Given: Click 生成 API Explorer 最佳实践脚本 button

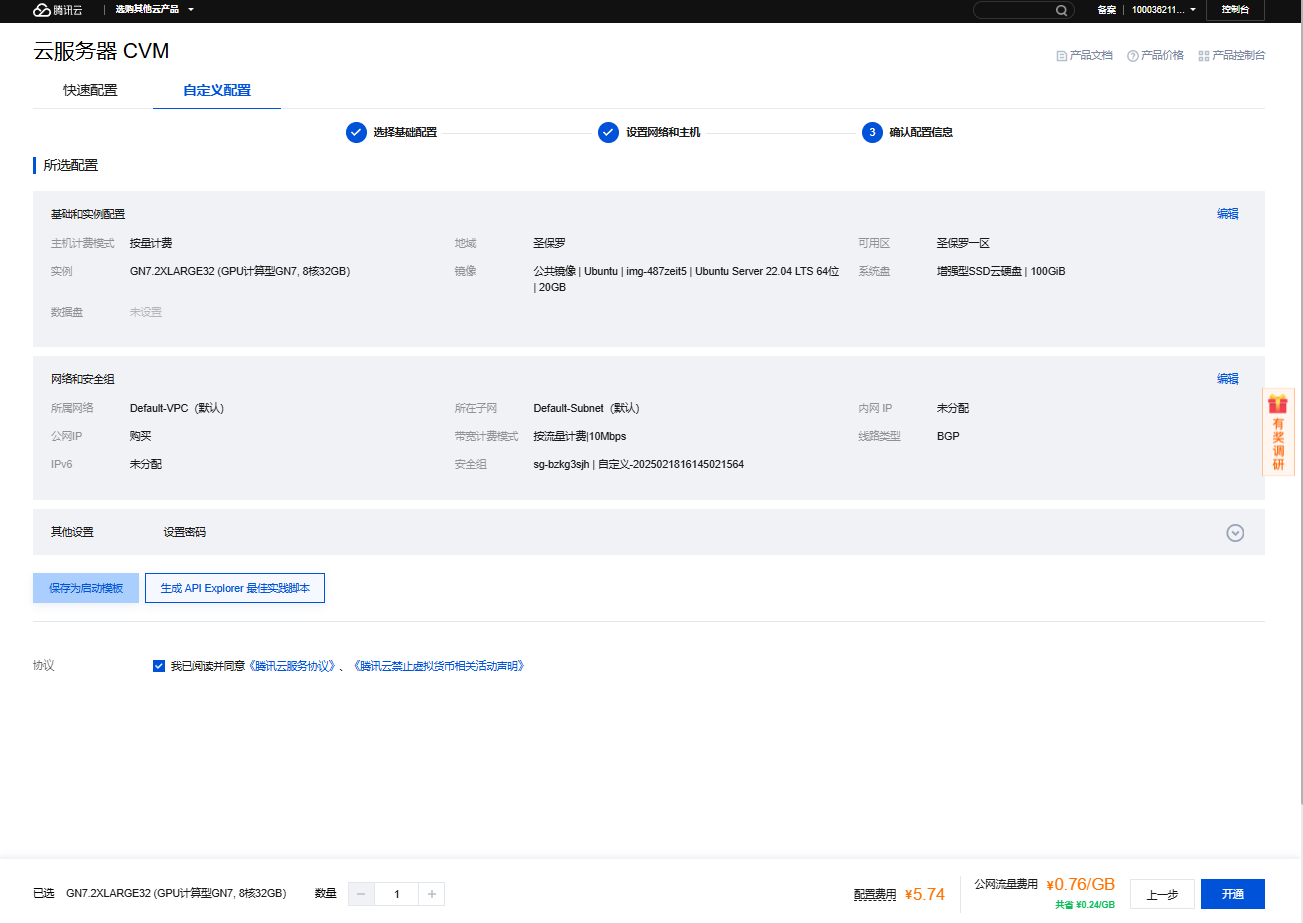Looking at the screenshot, I should point(235,588).
